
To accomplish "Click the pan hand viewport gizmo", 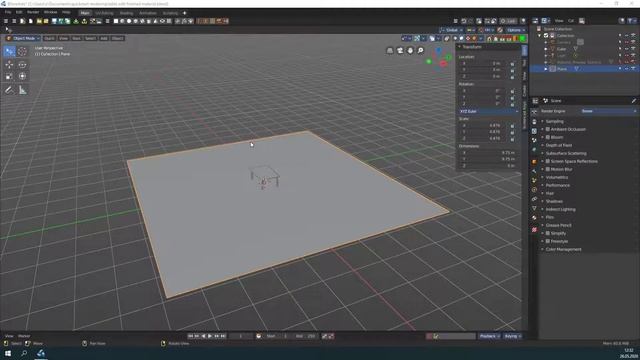I will pos(410,50).
